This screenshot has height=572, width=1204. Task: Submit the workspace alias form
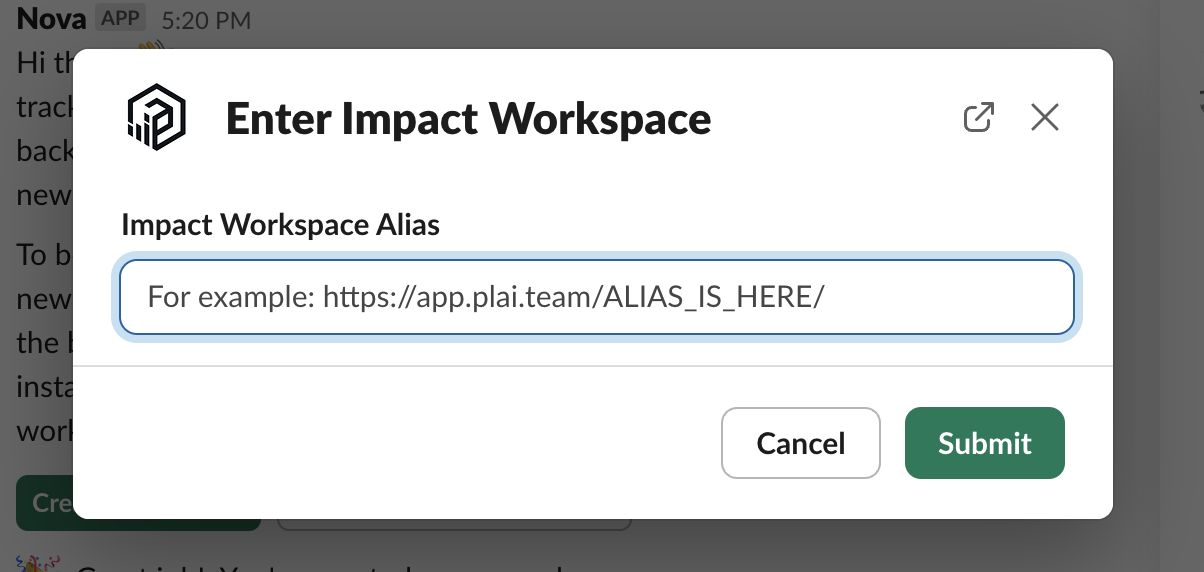pos(984,443)
